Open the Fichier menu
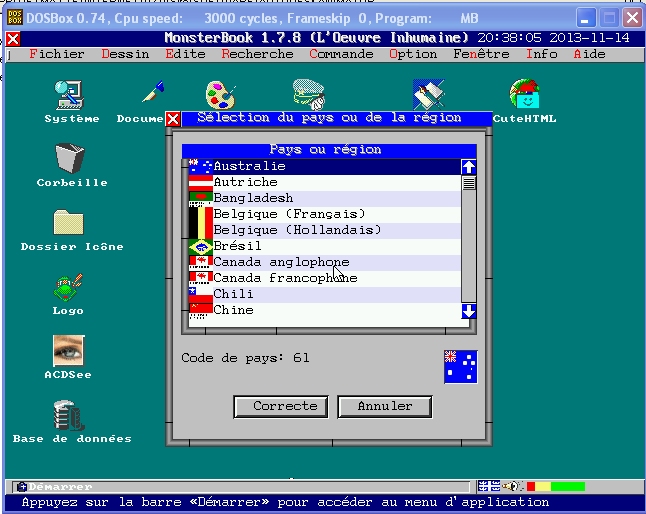The width and height of the screenshot is (646, 514). (x=57, y=54)
